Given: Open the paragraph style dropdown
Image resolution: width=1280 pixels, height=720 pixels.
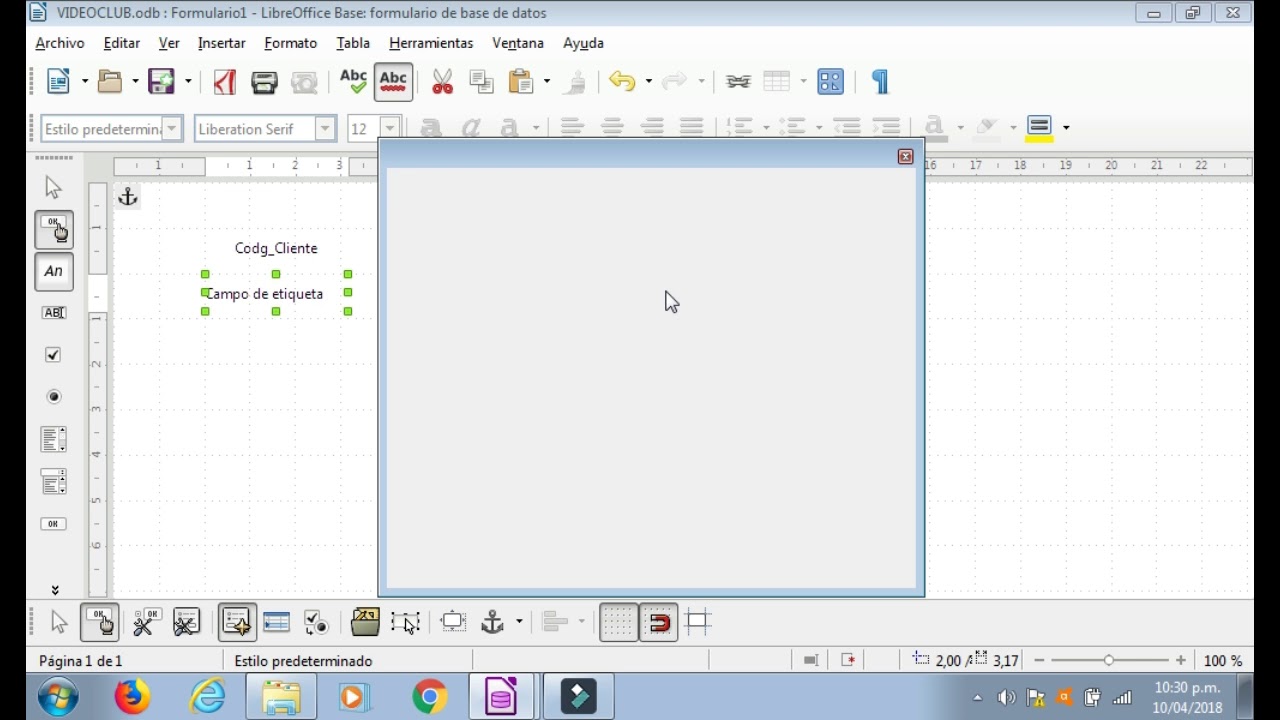Looking at the screenshot, I should click(172, 128).
